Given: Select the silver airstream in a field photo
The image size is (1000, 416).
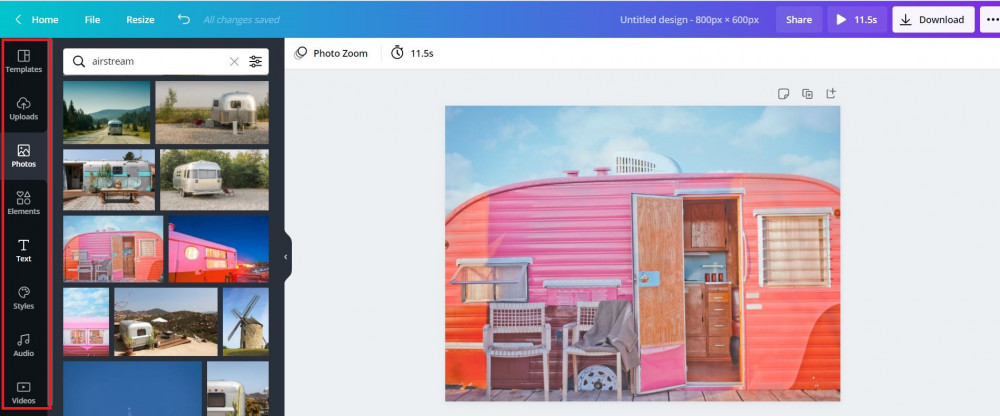Looking at the screenshot, I should [212, 112].
